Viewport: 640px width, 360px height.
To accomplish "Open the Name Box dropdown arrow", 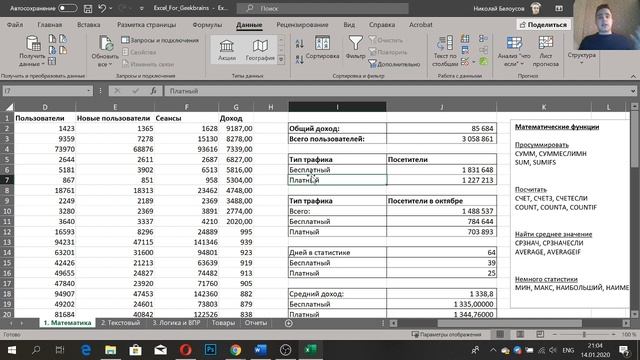I will click(x=89, y=91).
